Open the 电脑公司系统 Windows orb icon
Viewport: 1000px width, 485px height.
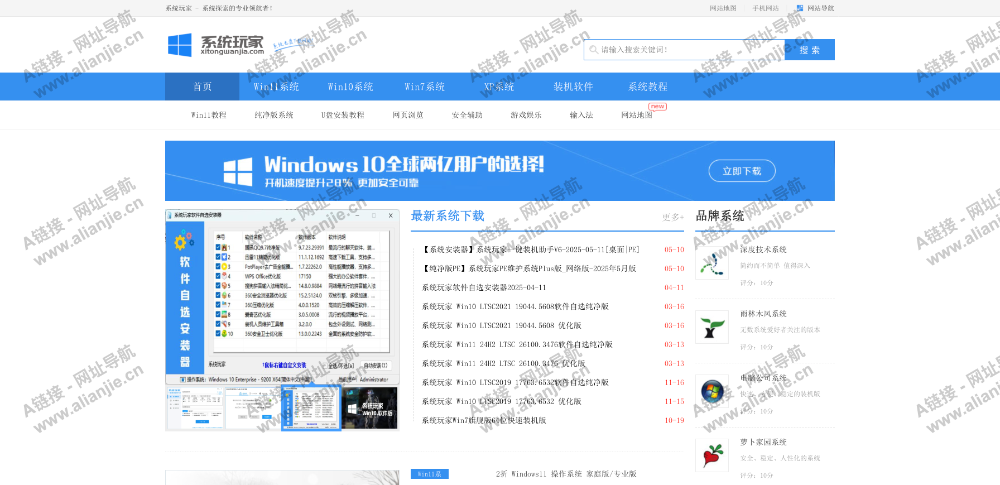[712, 391]
